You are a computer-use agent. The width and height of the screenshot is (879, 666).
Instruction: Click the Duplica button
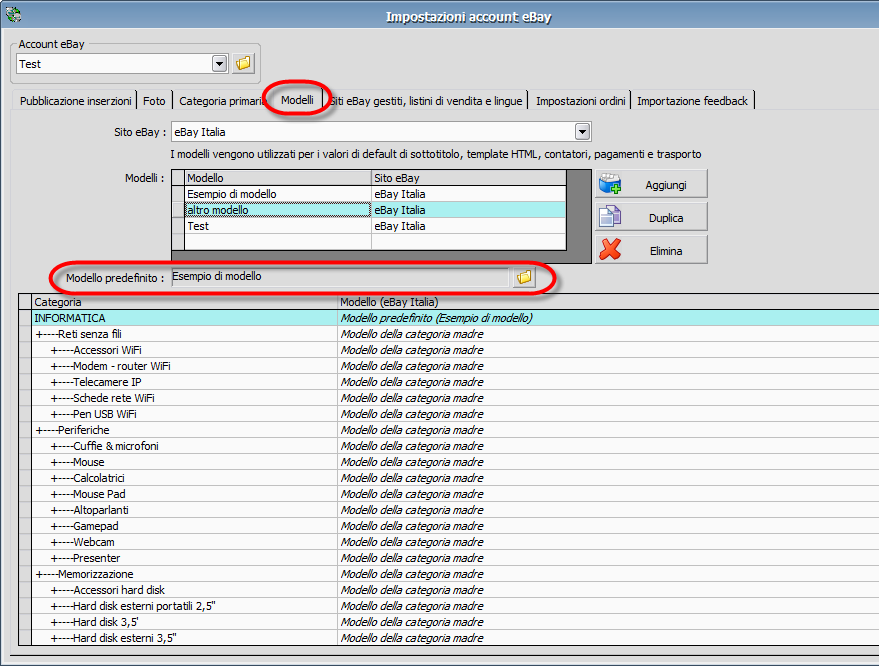pyautogui.click(x=651, y=217)
